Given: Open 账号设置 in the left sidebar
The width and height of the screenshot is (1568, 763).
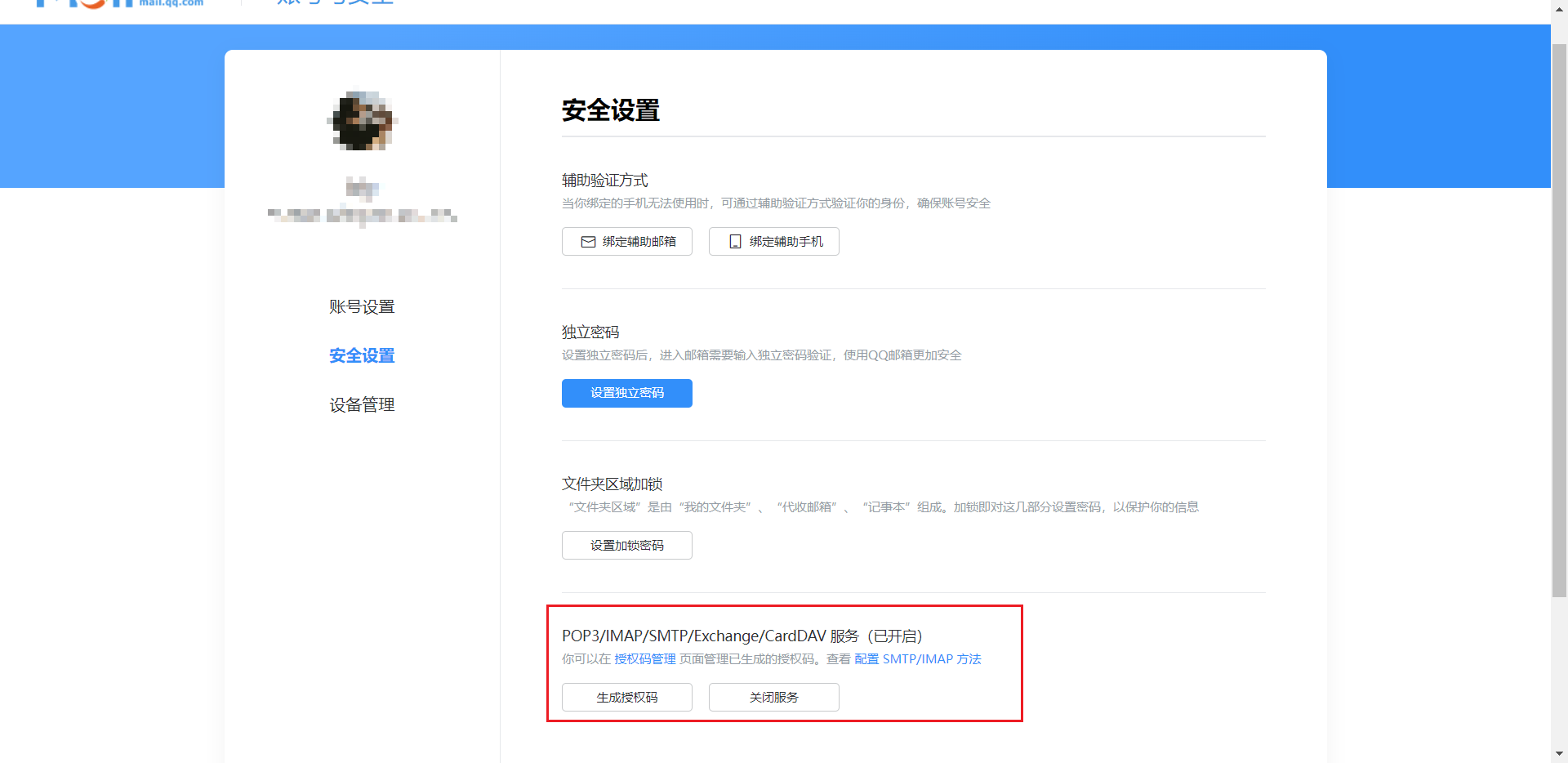Looking at the screenshot, I should 362,306.
